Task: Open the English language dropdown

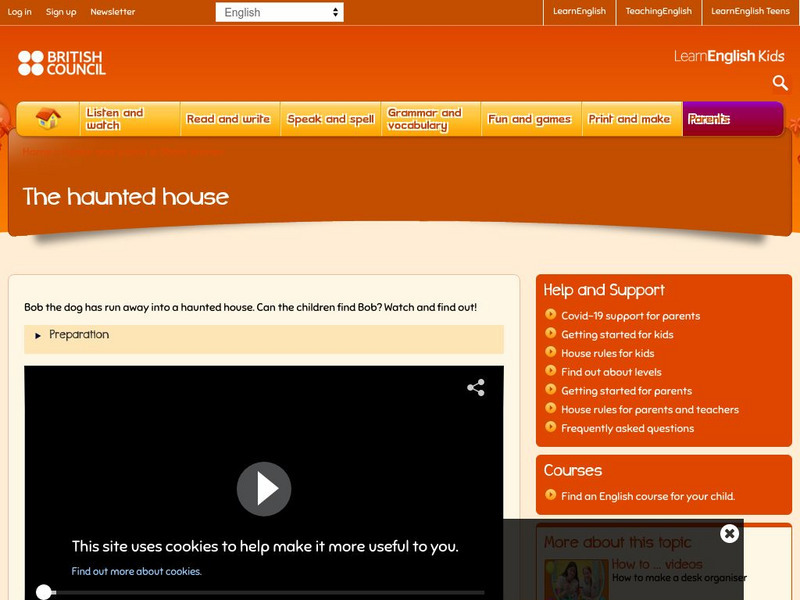Action: tap(280, 12)
